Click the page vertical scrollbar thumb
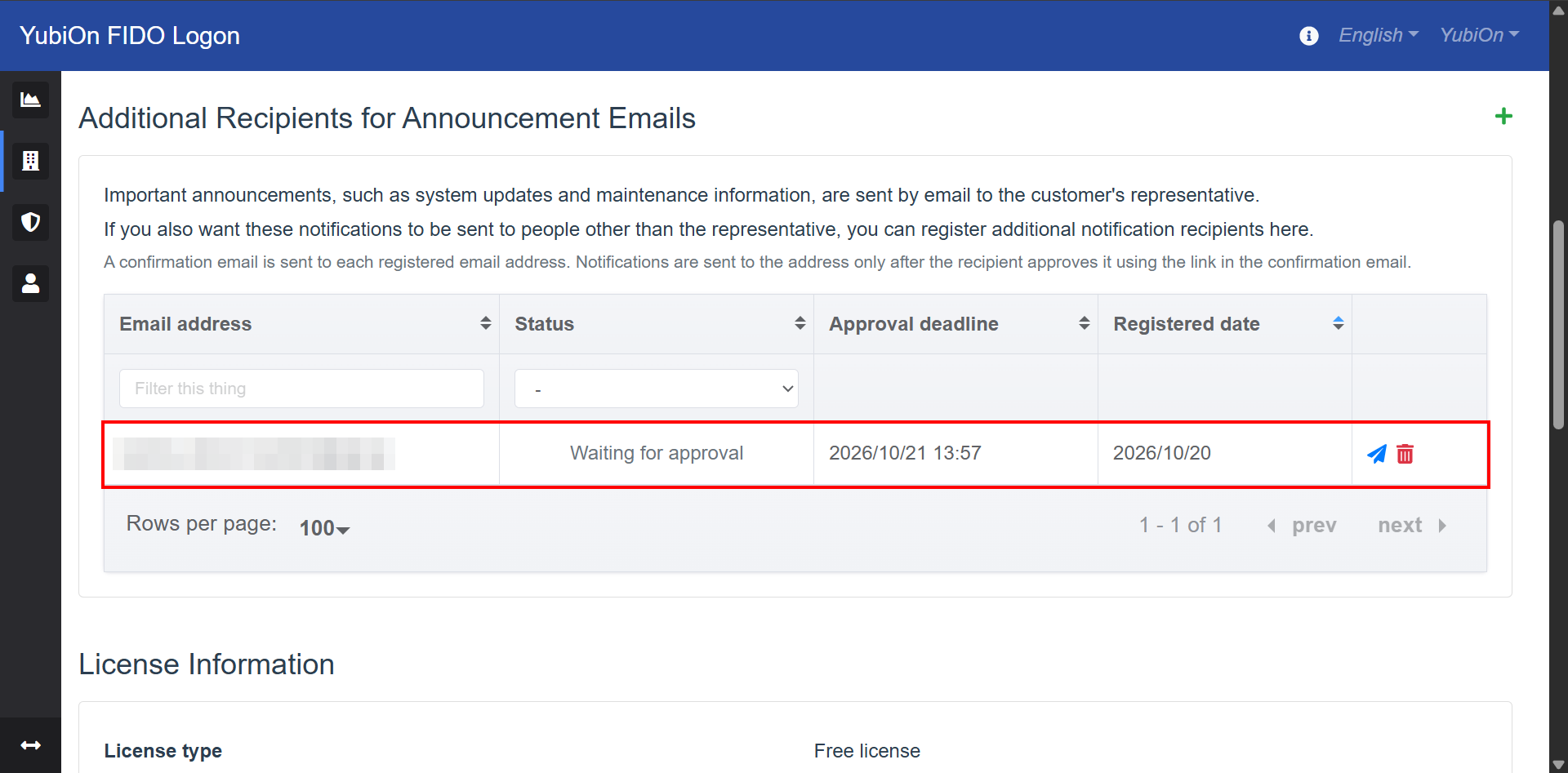The image size is (1568, 773). click(x=1558, y=325)
